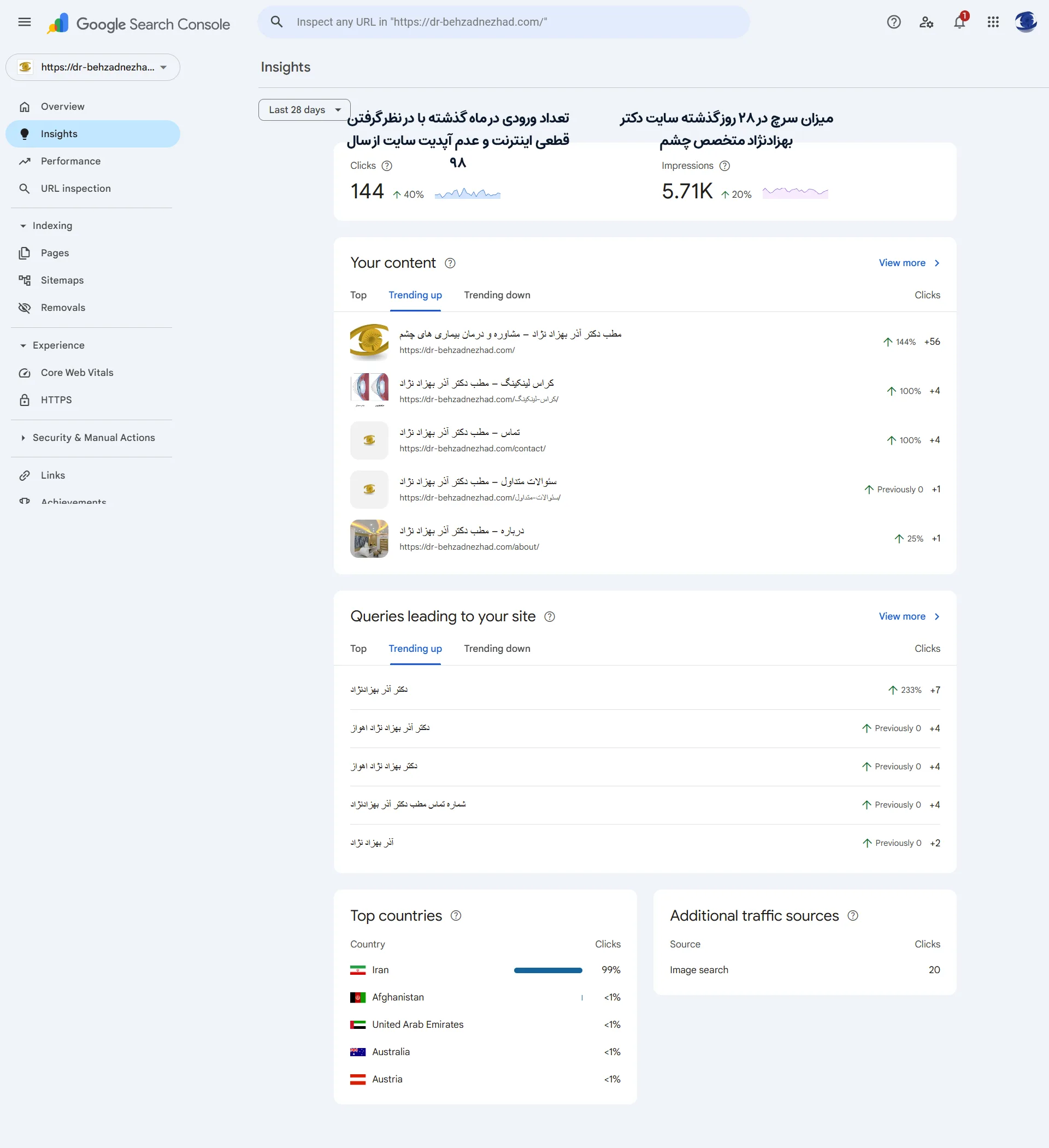1049x1148 pixels.
Task: Open Removals in sidebar
Action: click(93, 308)
